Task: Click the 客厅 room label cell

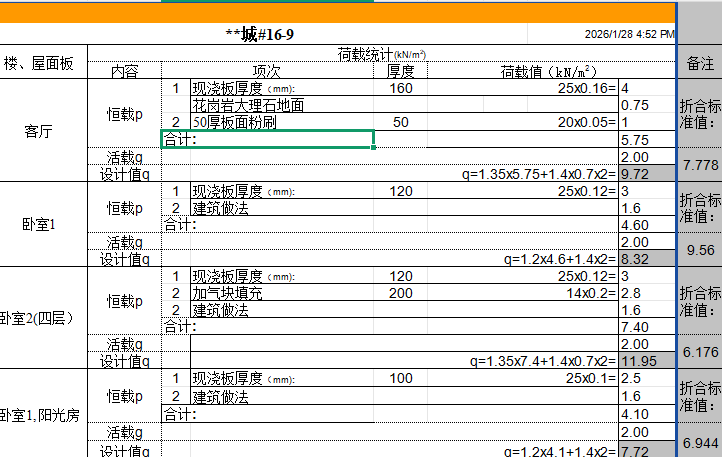Action: point(43,131)
